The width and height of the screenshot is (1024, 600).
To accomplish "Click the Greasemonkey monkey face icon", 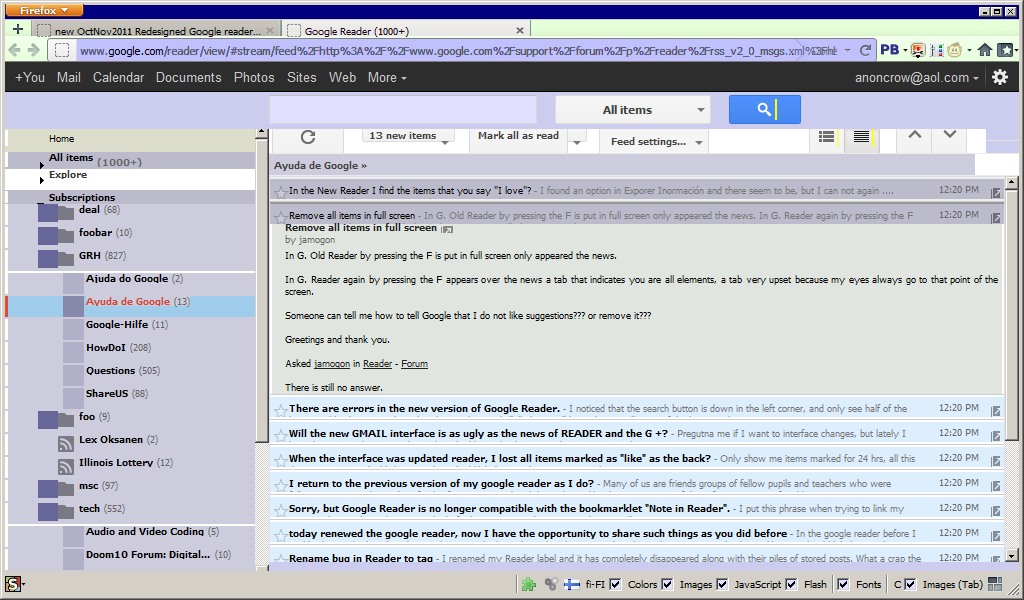I will (955, 50).
